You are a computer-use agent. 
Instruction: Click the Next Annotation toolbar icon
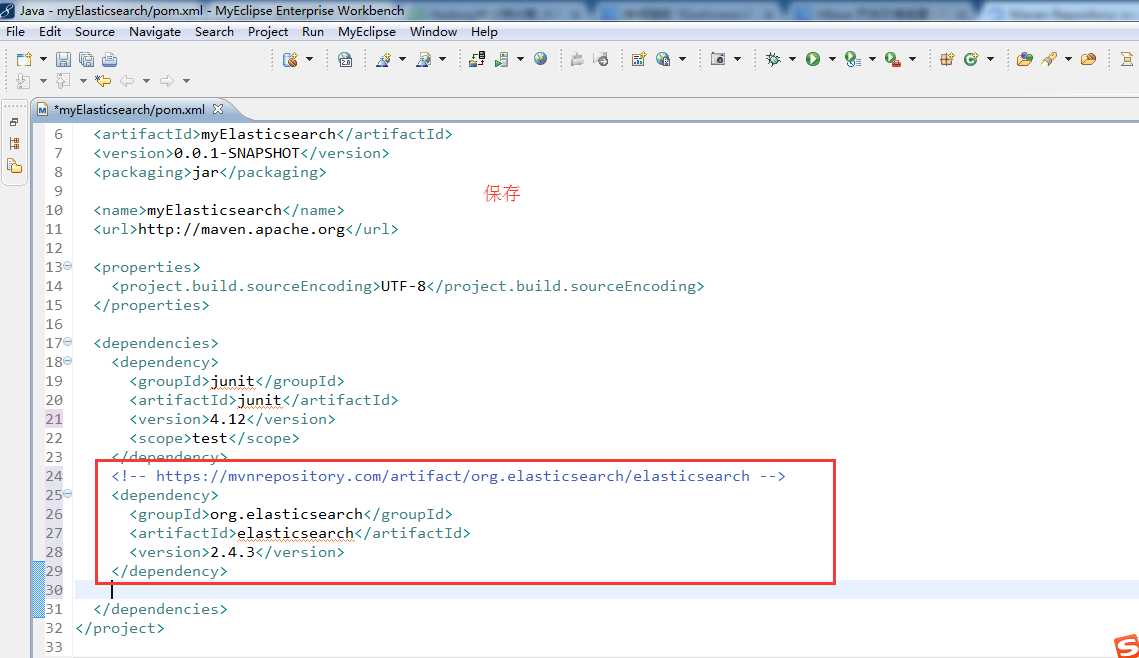point(24,81)
